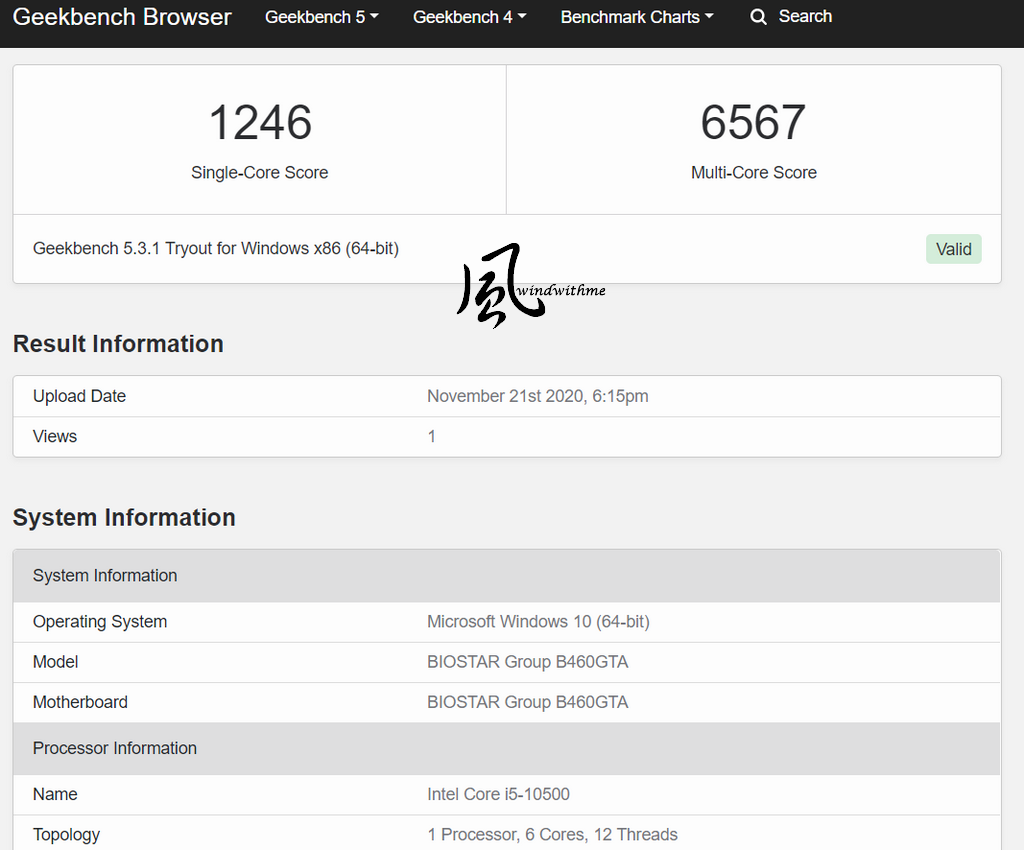
Task: Expand the Geekbench 4 dropdown menu
Action: [470, 17]
